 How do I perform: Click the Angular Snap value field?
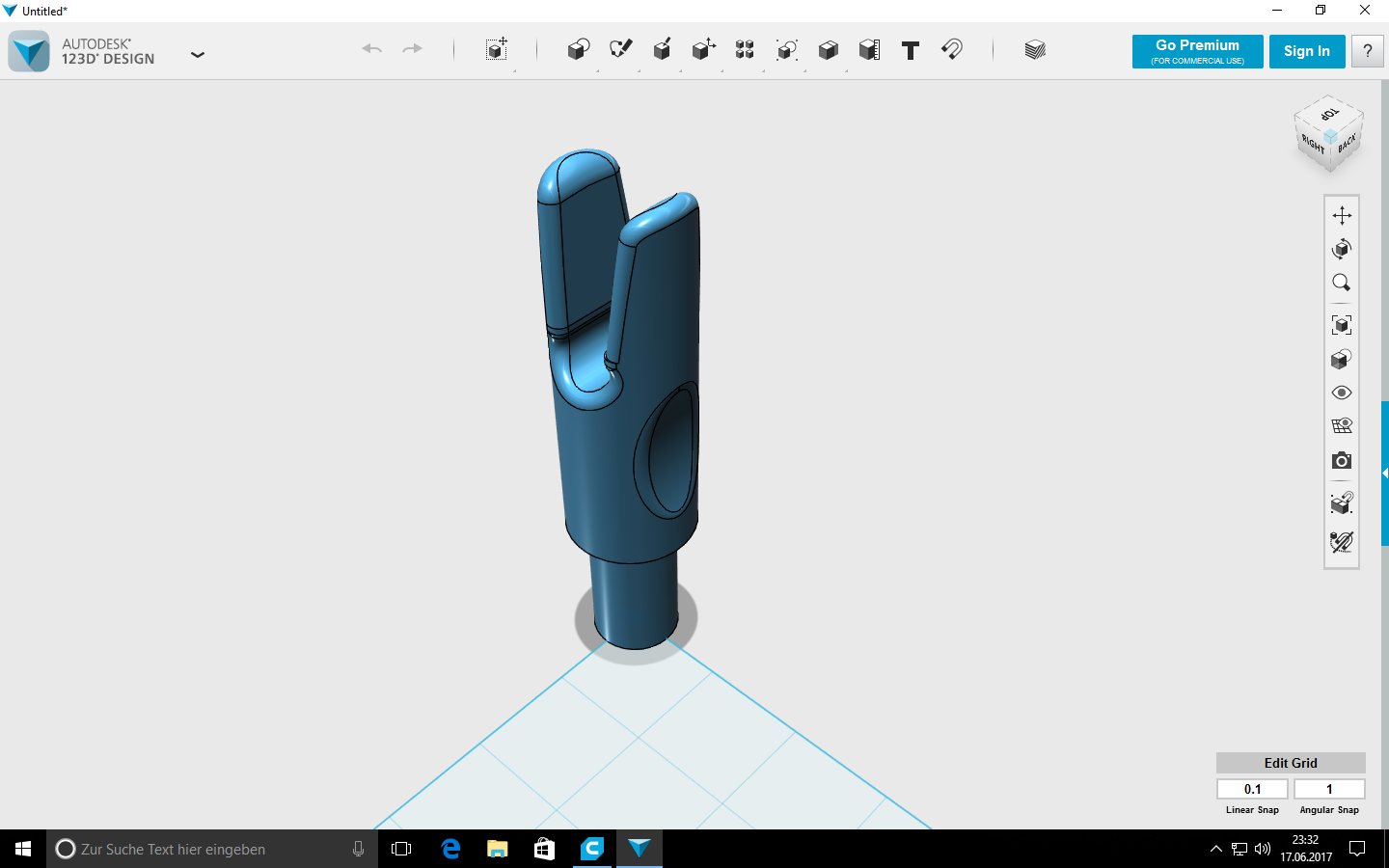click(x=1329, y=789)
